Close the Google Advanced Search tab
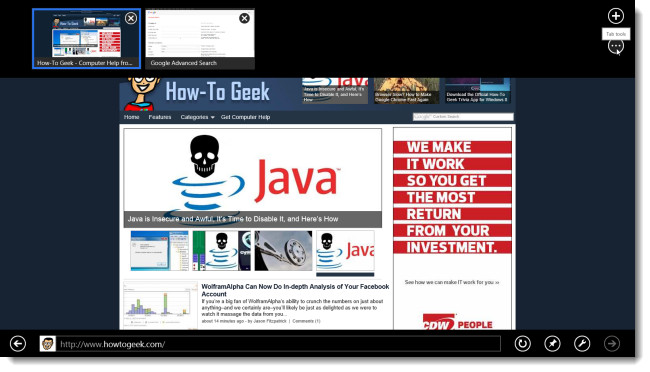Image resolution: width=650 pixels, height=372 pixels. (x=244, y=18)
